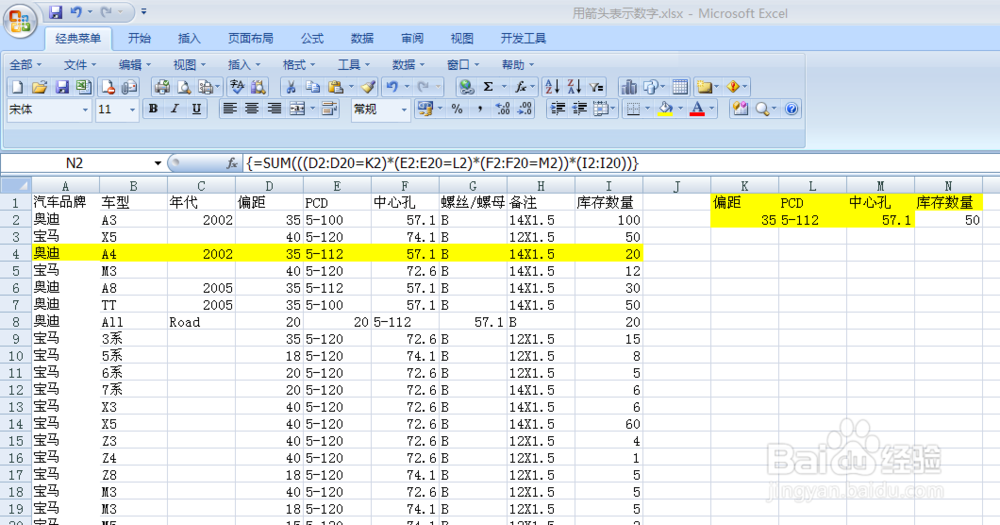Image resolution: width=1000 pixels, height=525 pixels.
Task: Click the blue help question mark icon
Action: point(791,109)
